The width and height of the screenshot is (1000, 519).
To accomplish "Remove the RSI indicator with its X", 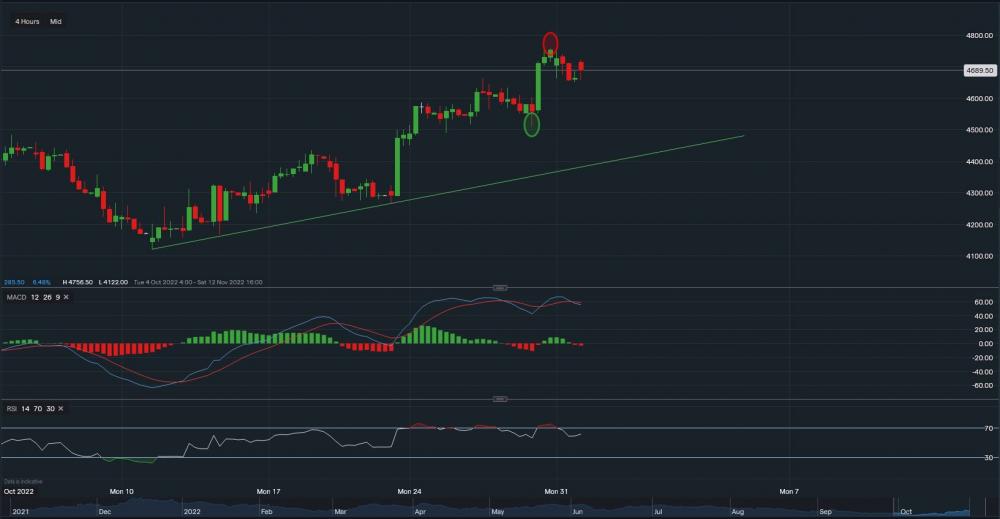I will pyautogui.click(x=61, y=409).
